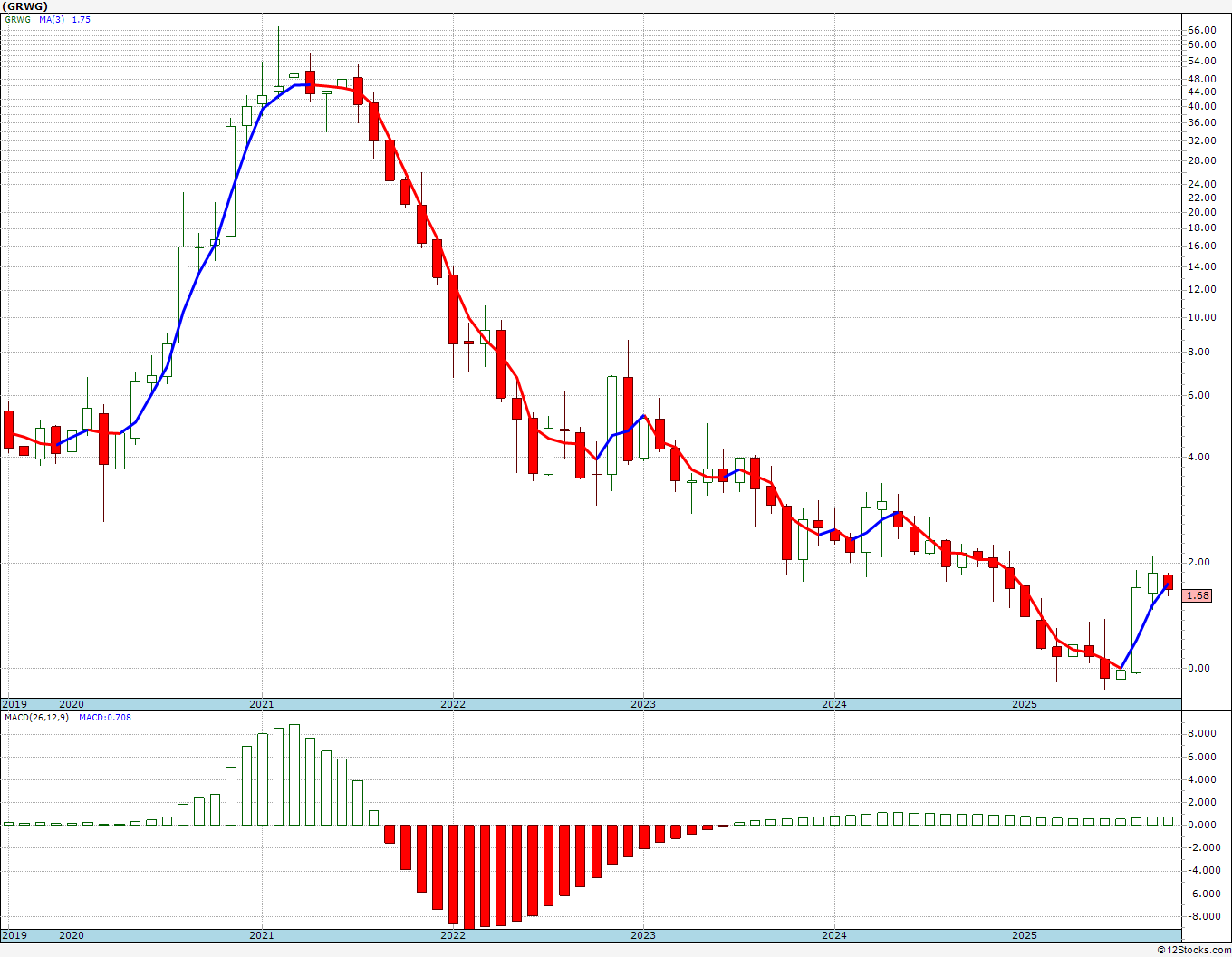The width and height of the screenshot is (1232, 957).
Task: Click the tallest green MACD histogram bar
Action: [x=294, y=775]
